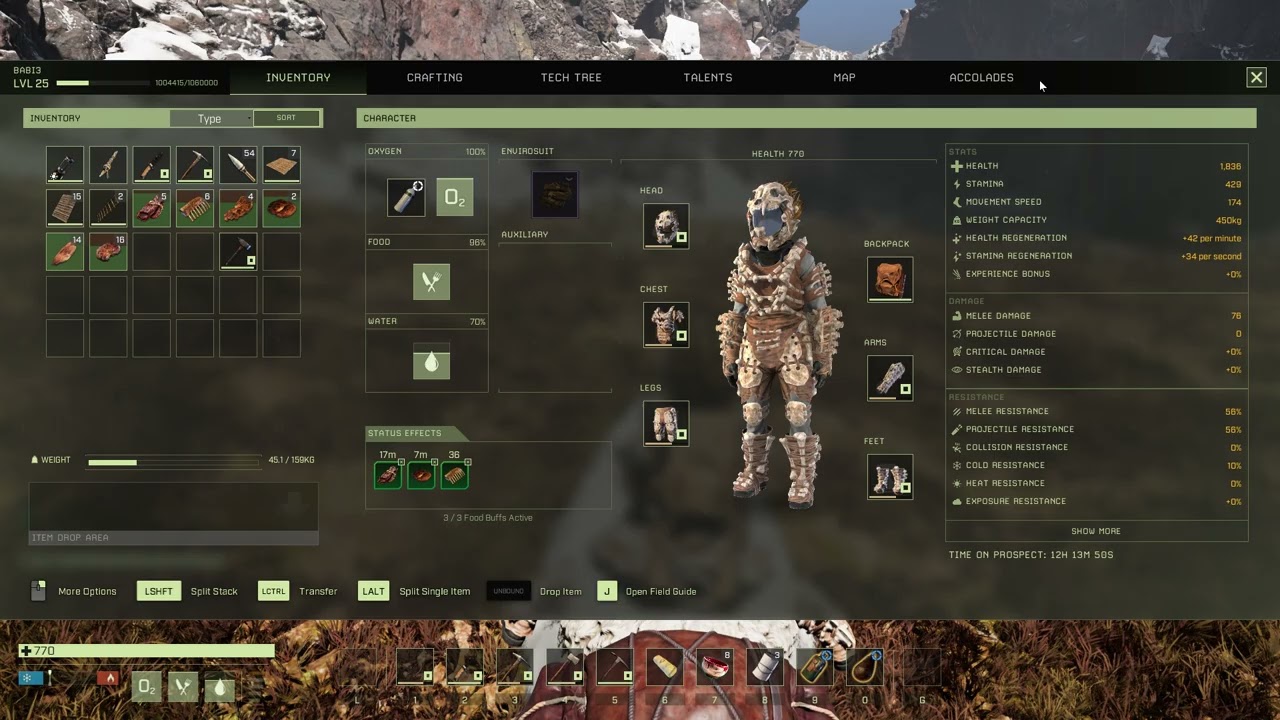Select the meat stack of 16
1280x720 pixels.
[108, 252]
